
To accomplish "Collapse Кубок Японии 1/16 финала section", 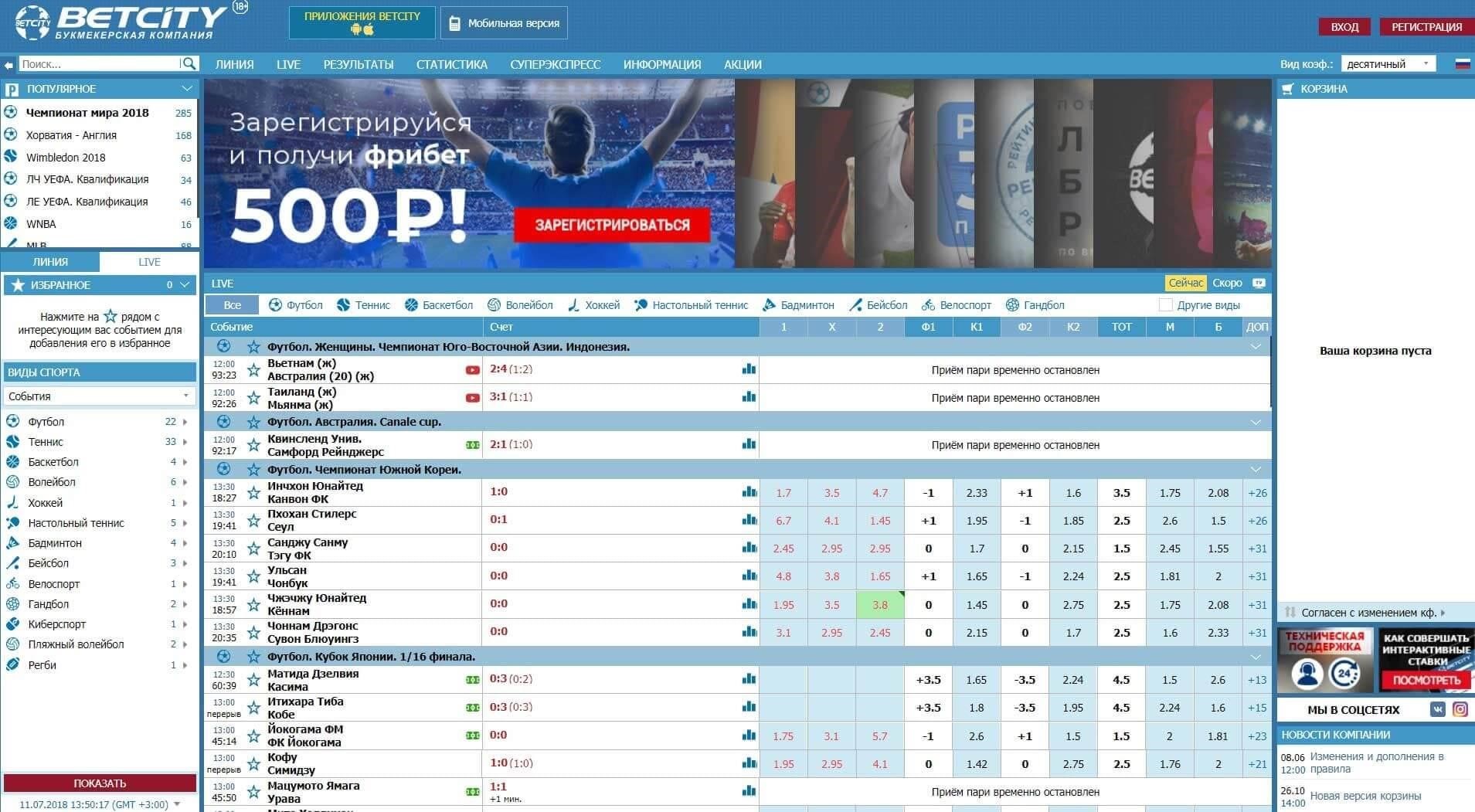I will pos(1256,657).
